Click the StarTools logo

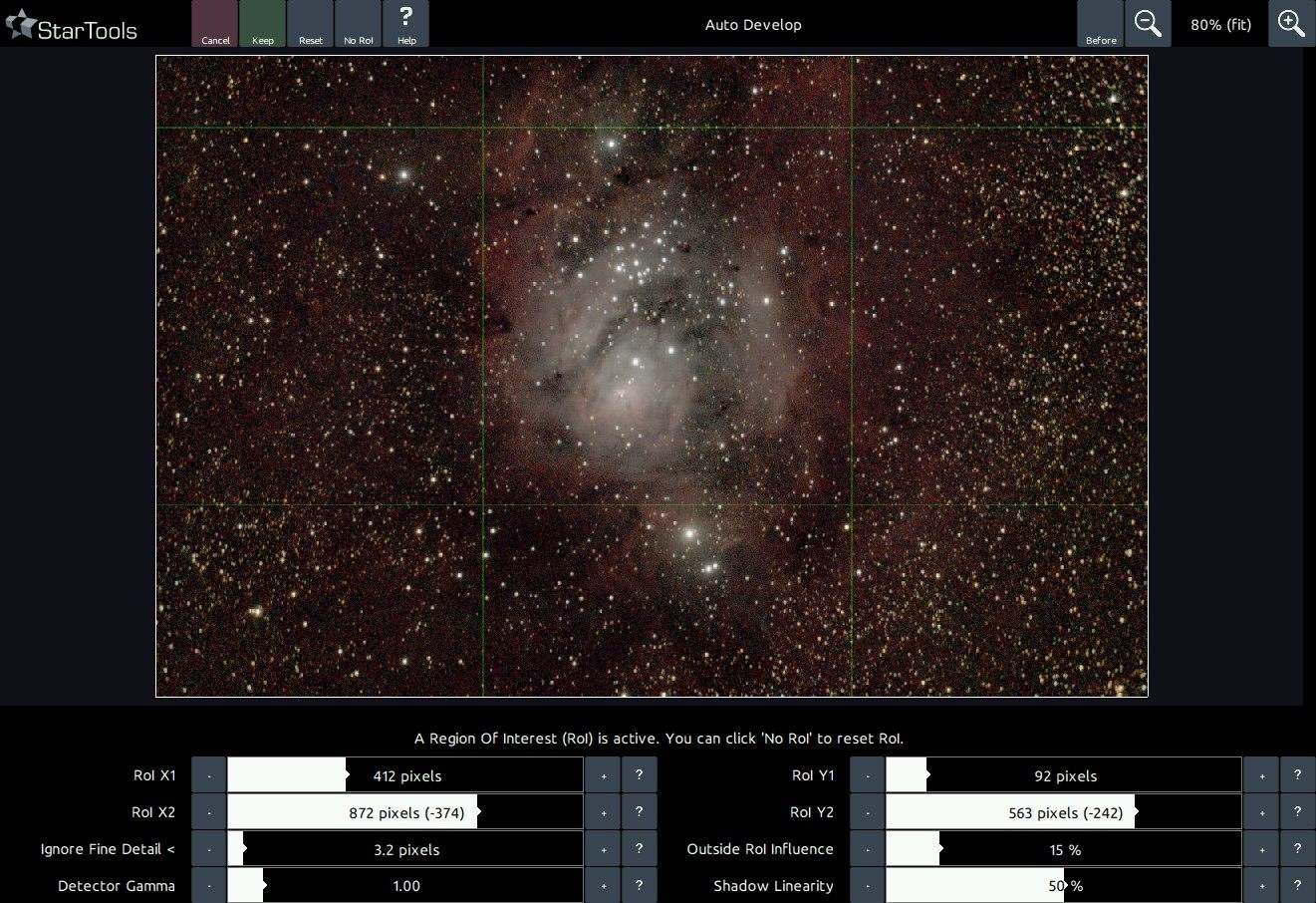pos(72,27)
